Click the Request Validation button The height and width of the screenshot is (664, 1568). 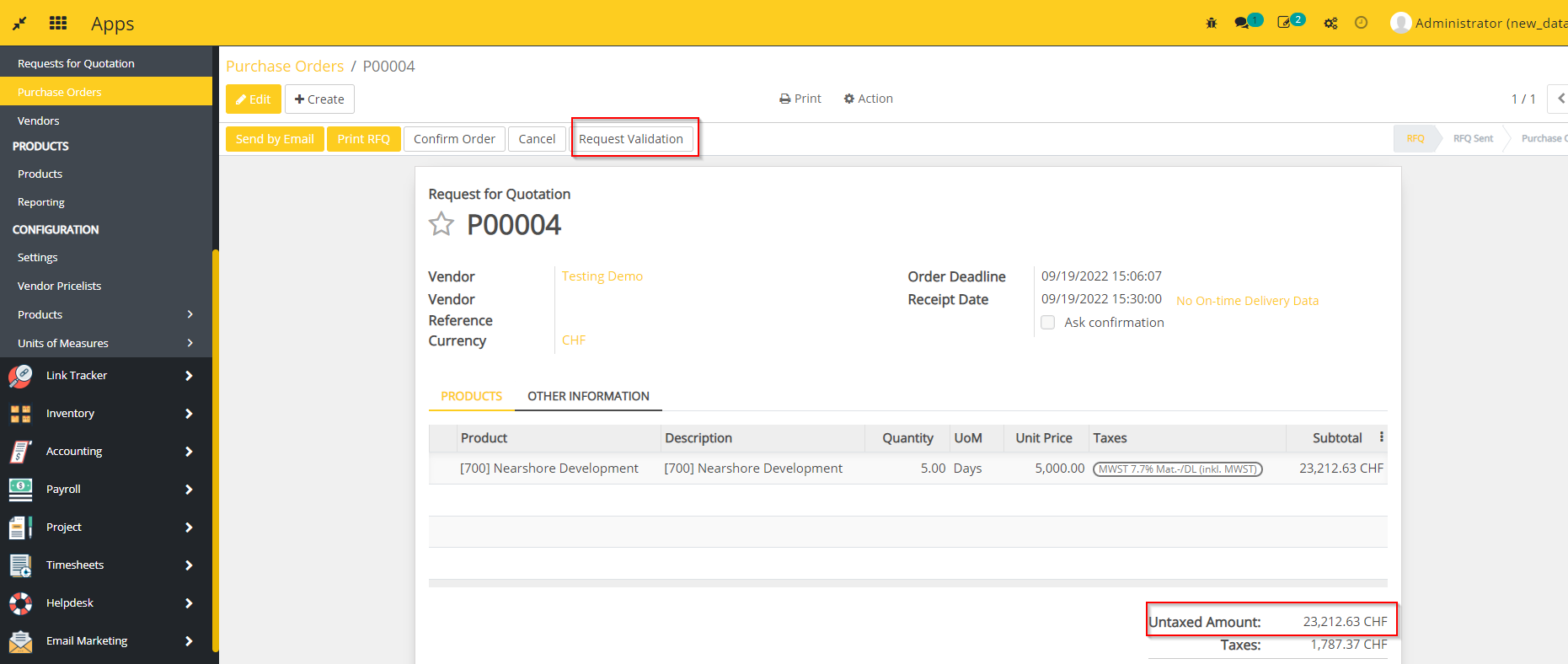[x=631, y=139]
